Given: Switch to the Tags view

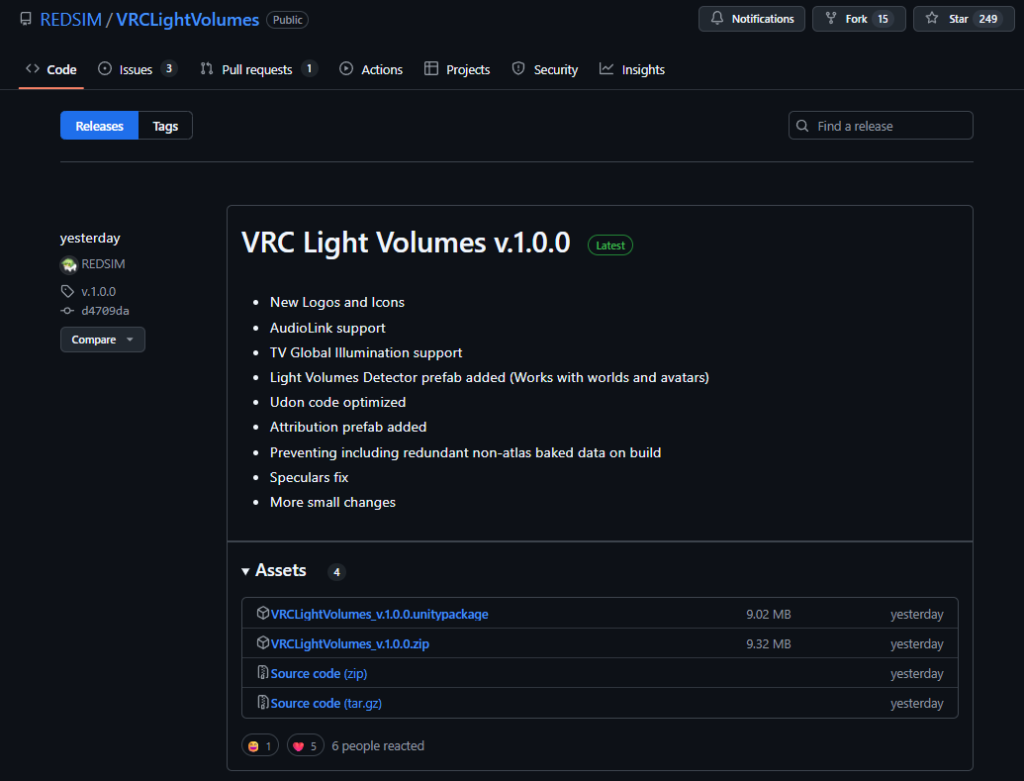Looking at the screenshot, I should [165, 125].
